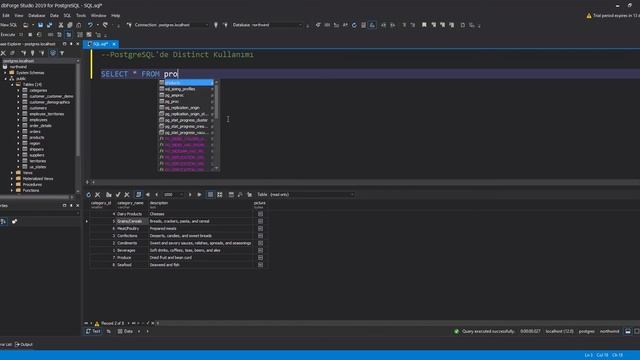Expand the Views node in explorer
Screen dimensions: 640x360
click(x=12, y=173)
